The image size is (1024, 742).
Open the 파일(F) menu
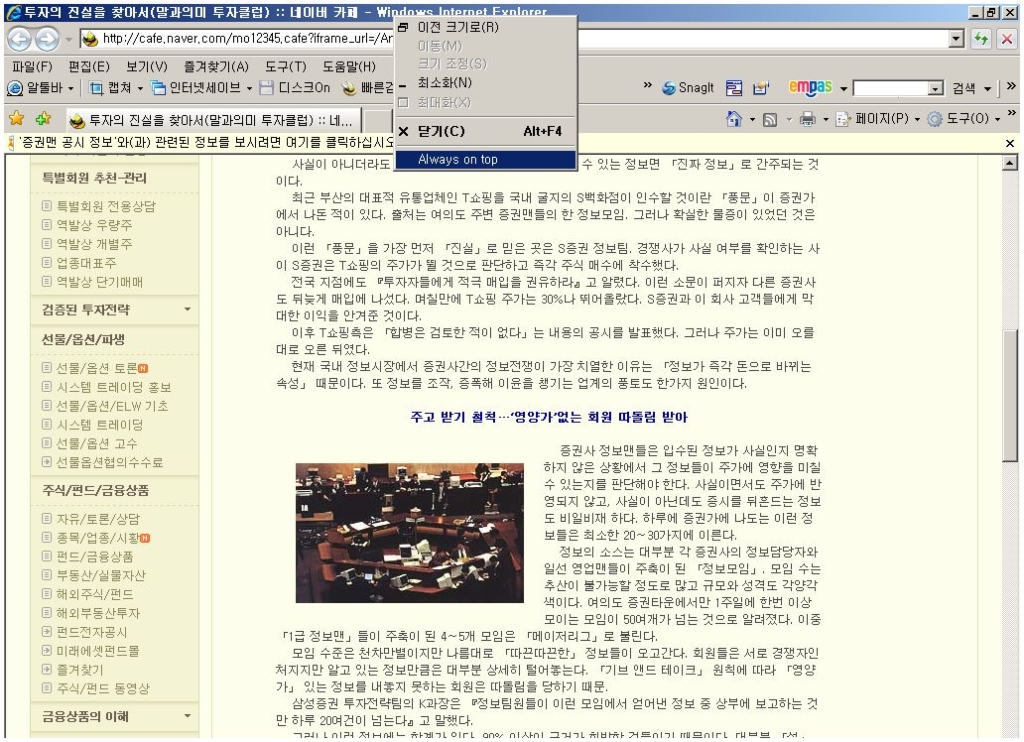click(x=32, y=67)
